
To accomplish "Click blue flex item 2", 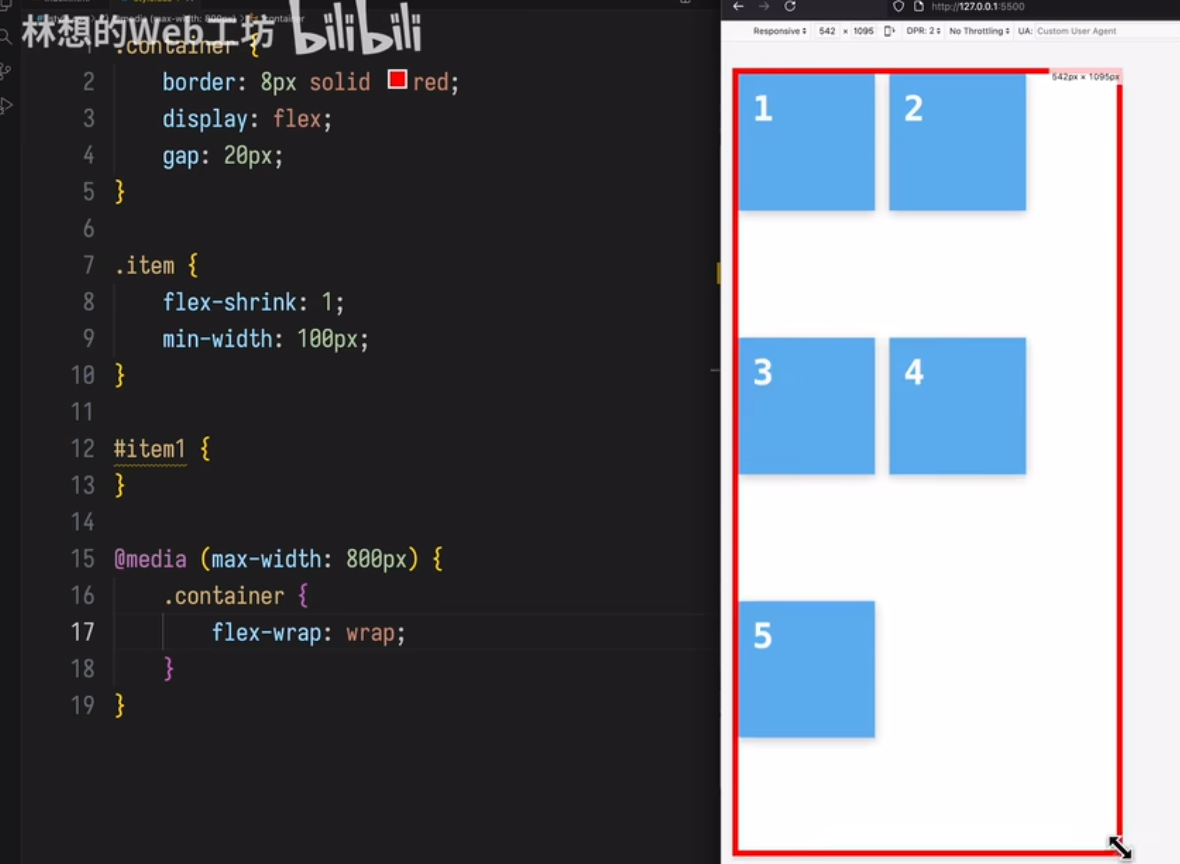I will pos(957,141).
